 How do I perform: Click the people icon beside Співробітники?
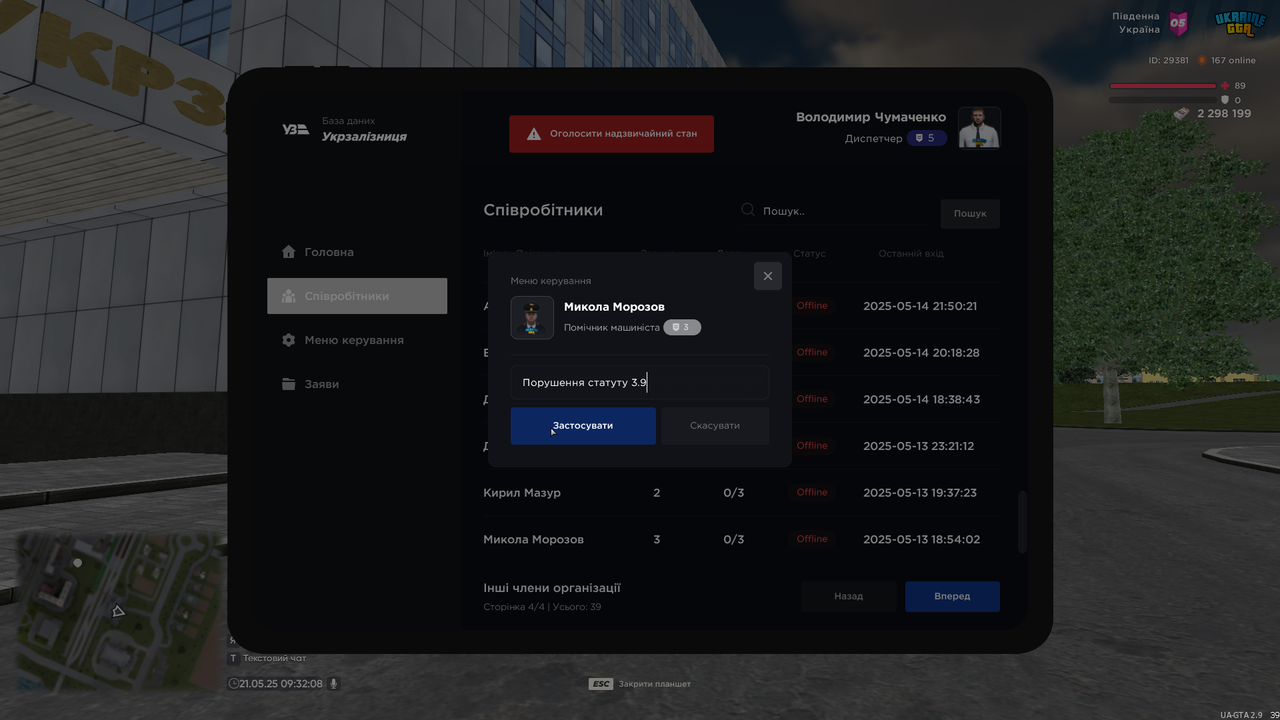pyautogui.click(x=289, y=296)
